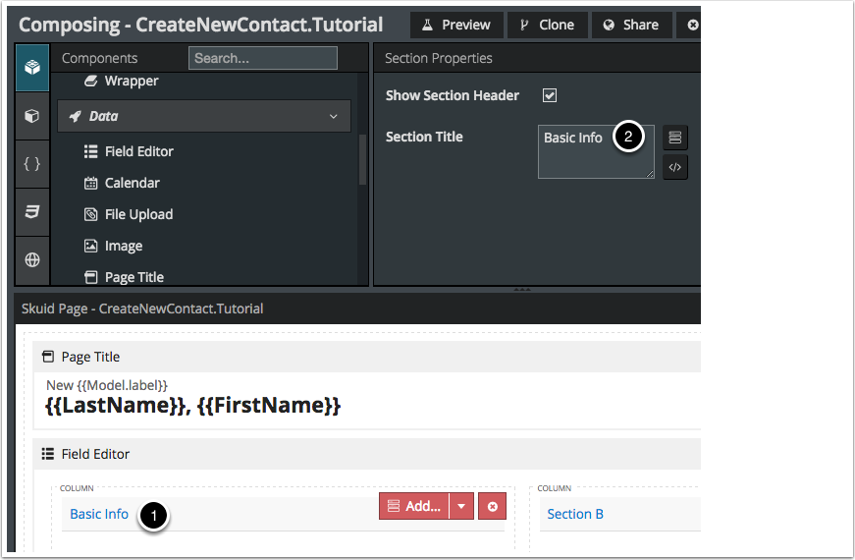Image resolution: width=855 pixels, height=560 pixels.
Task: Open the Components cube sidebar tab
Action: (x=32, y=67)
